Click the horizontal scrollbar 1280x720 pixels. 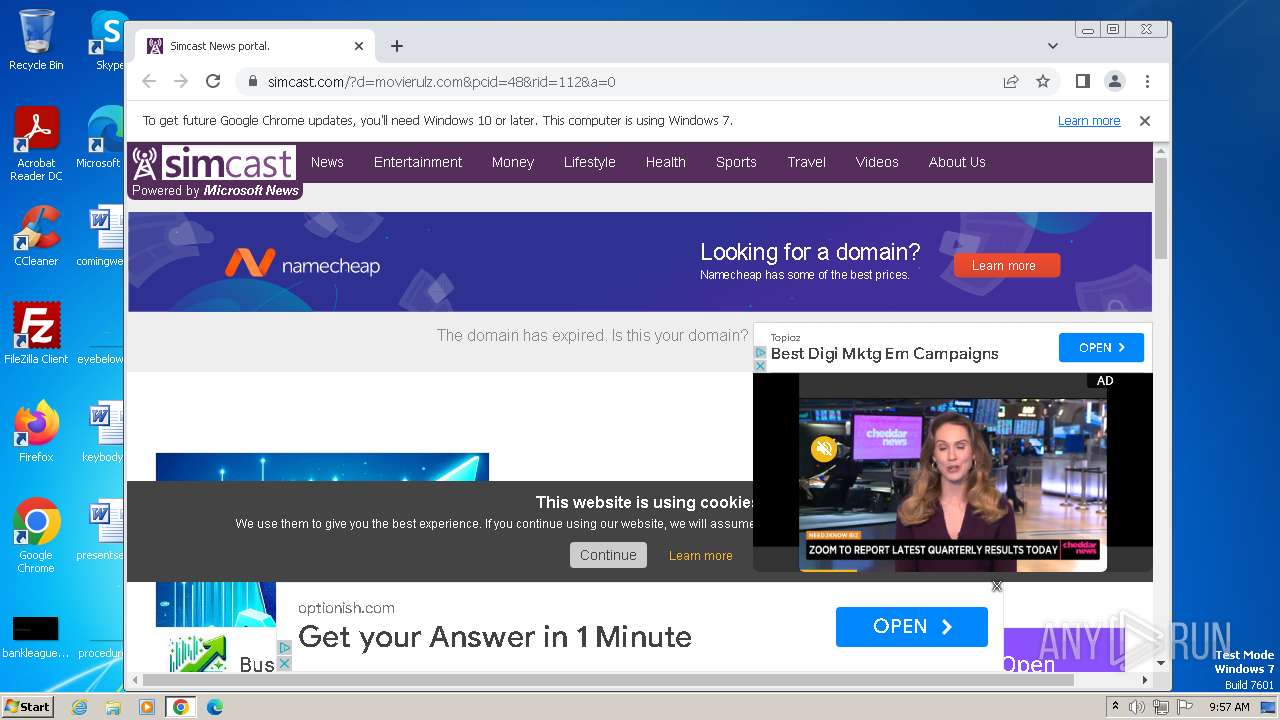click(x=608, y=680)
